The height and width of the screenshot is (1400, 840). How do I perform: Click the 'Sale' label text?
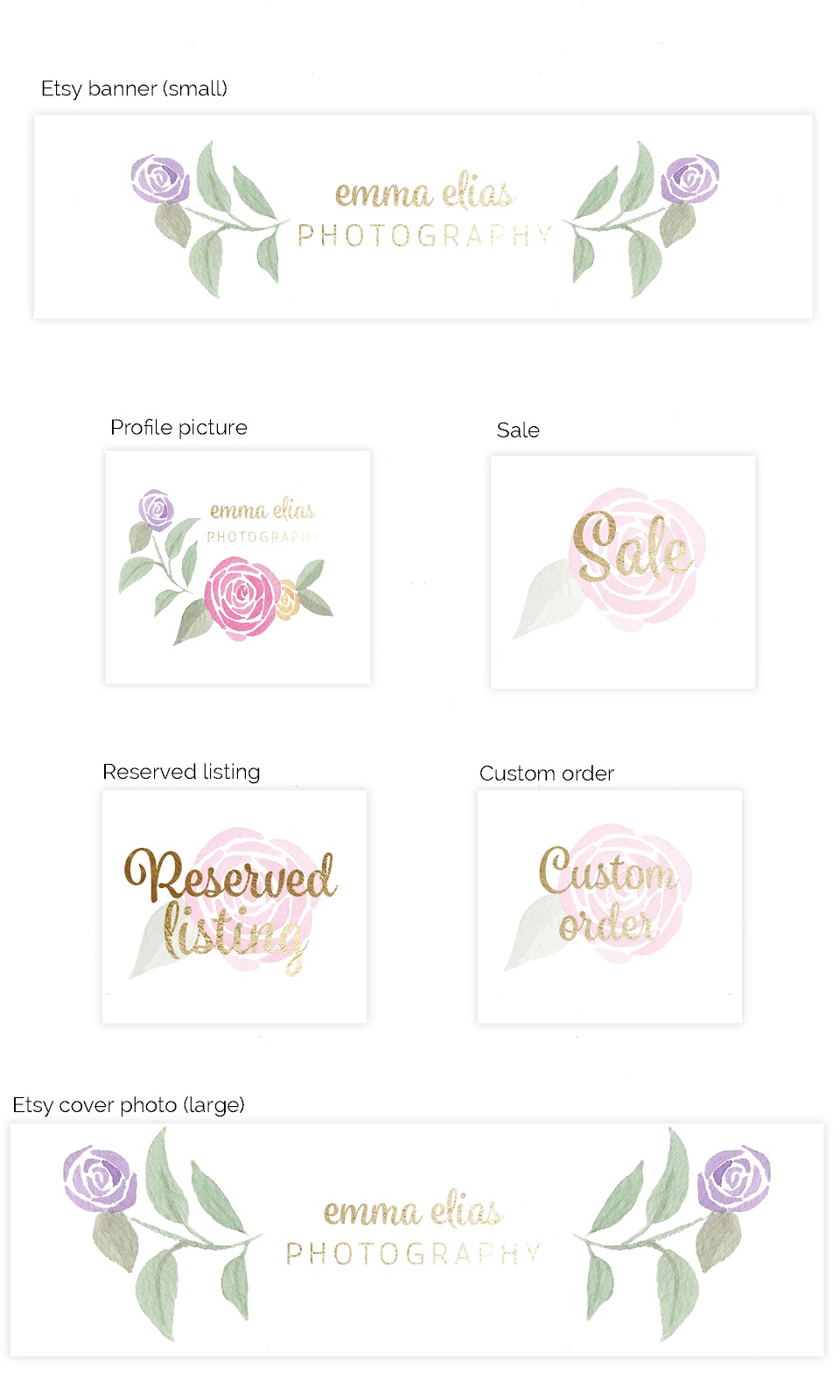518,430
